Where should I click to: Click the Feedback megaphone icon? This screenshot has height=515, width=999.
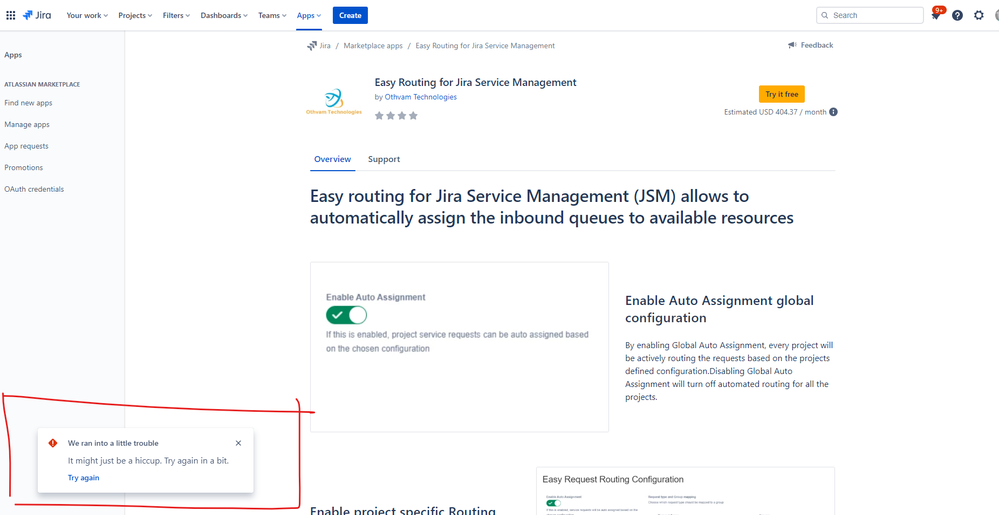[792, 45]
